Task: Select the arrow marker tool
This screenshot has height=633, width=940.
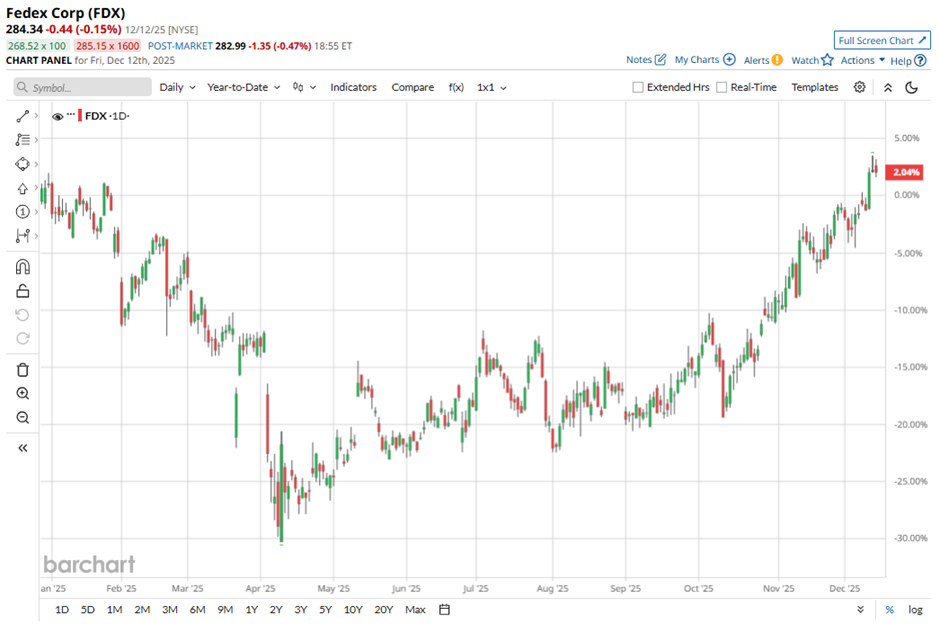Action: pyautogui.click(x=23, y=188)
